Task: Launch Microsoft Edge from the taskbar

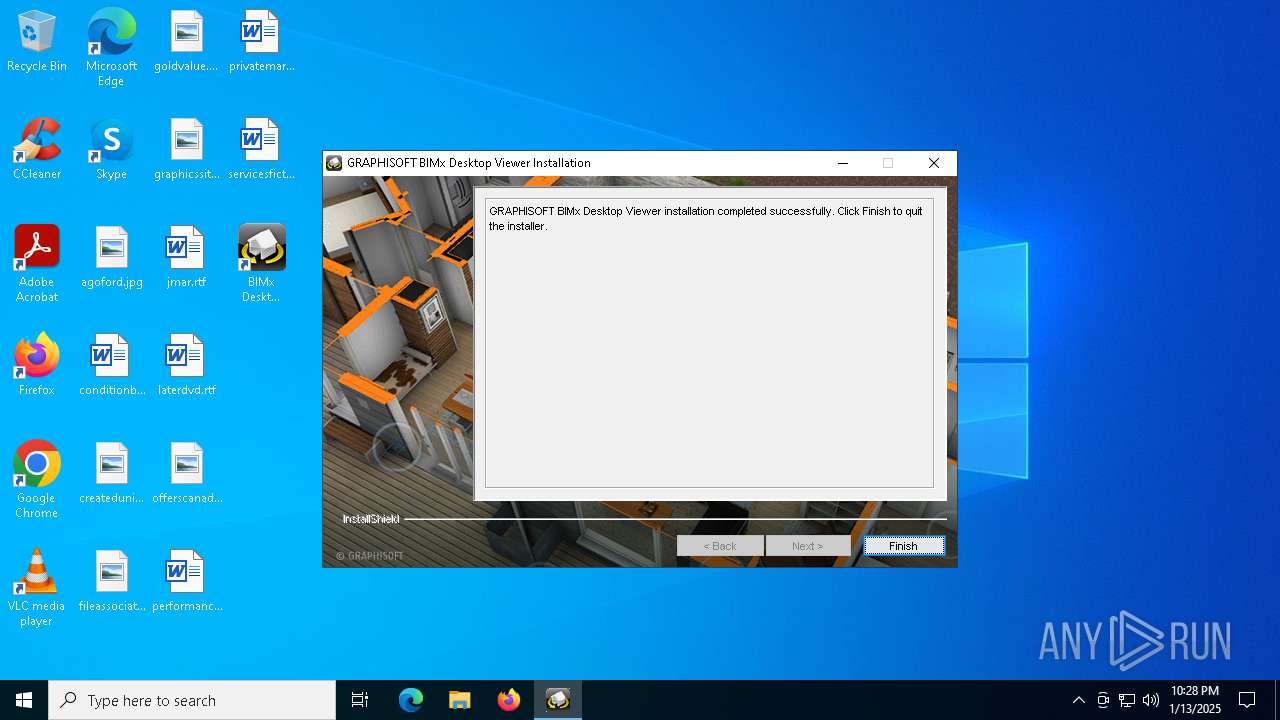Action: tap(411, 700)
